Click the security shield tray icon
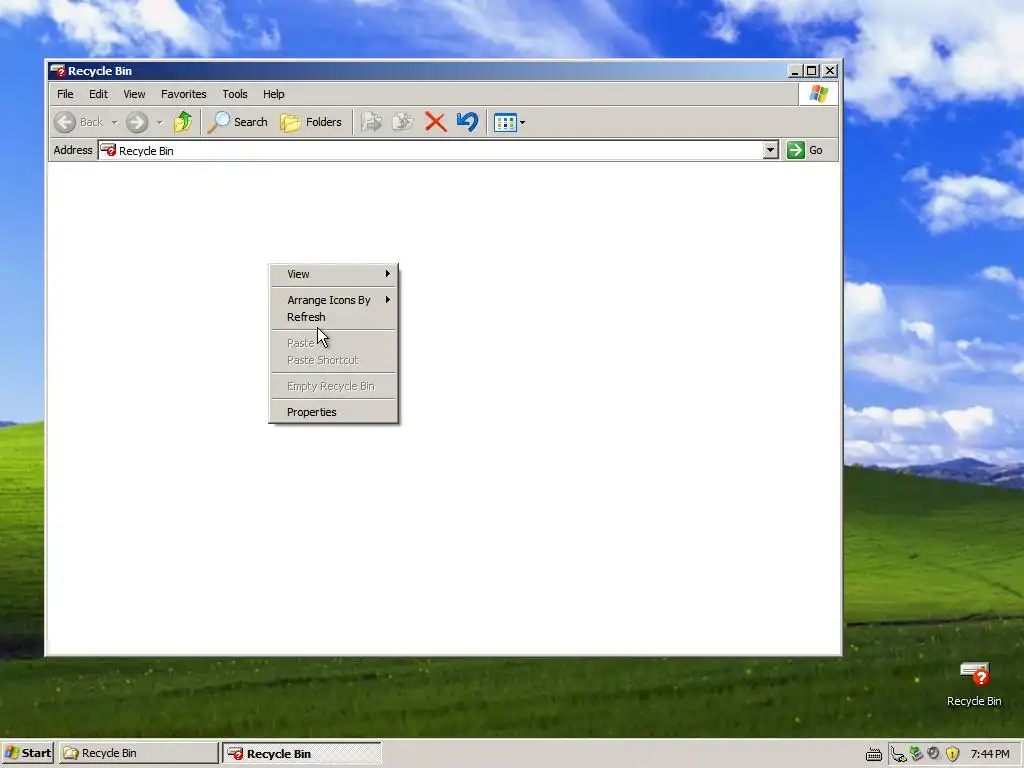This screenshot has height=768, width=1024. point(953,754)
